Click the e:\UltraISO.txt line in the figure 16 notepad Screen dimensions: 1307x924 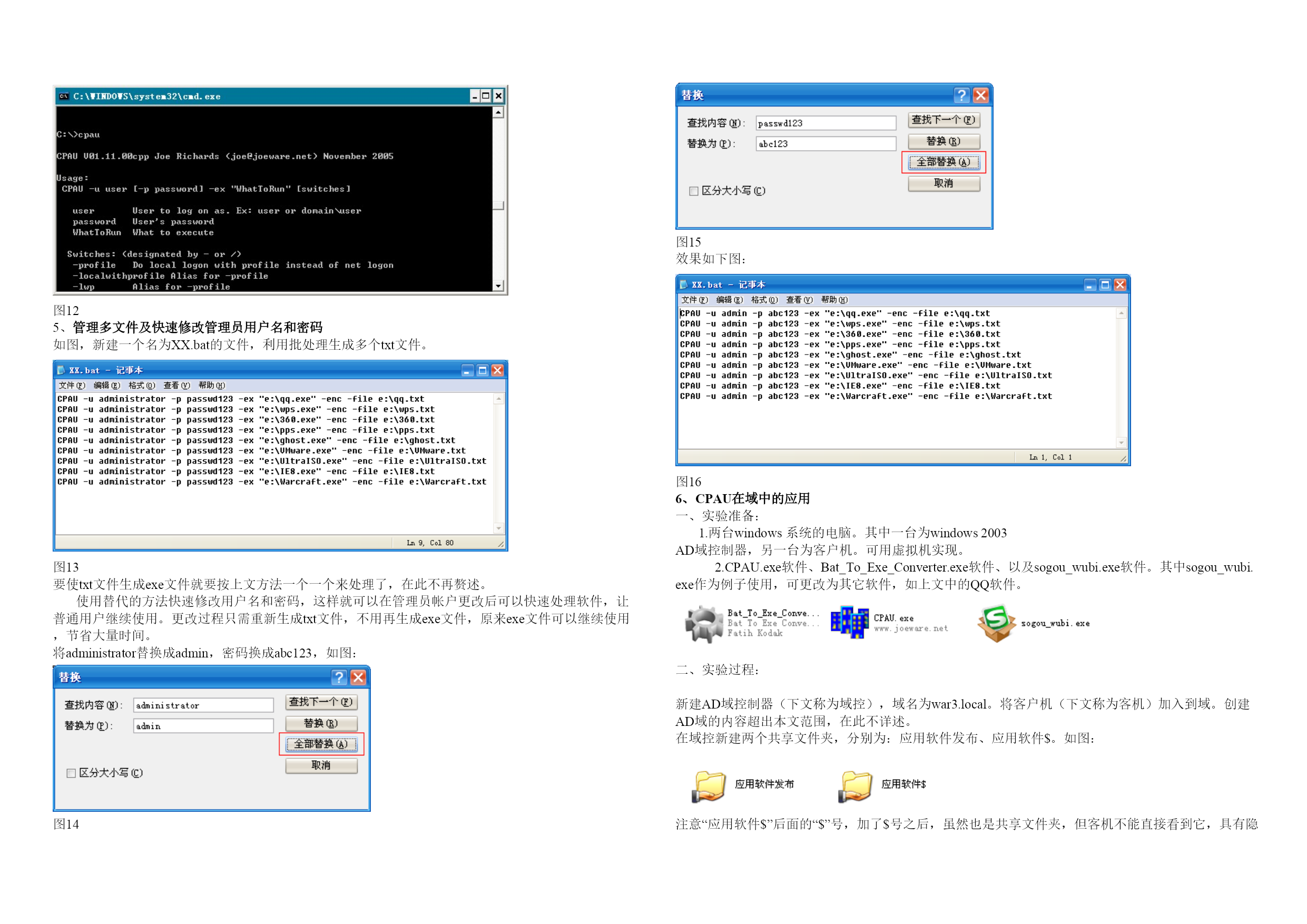coord(866,375)
